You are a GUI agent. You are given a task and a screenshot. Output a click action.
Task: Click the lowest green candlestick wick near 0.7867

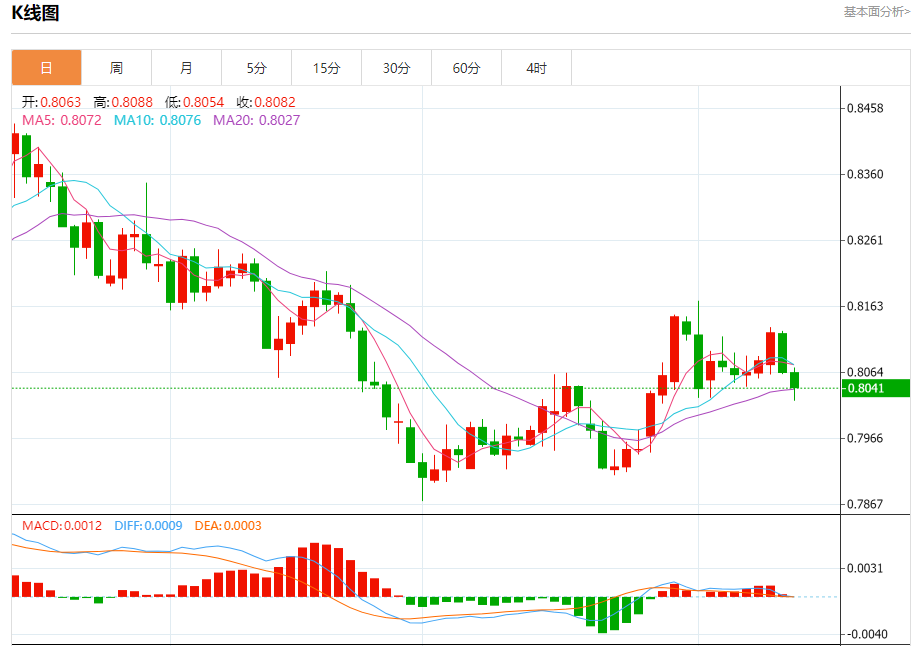pyautogui.click(x=422, y=489)
